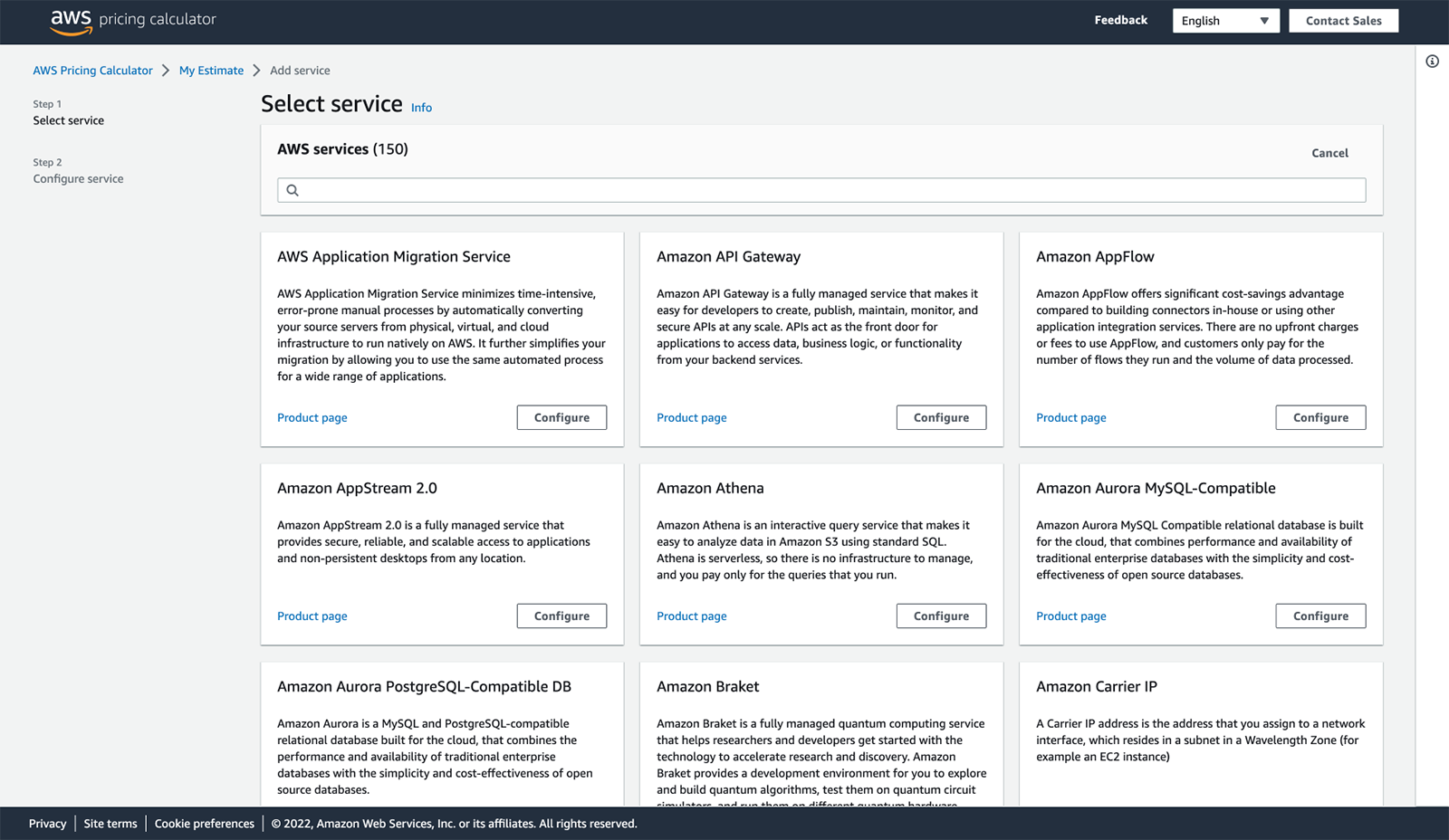Open Aurora MySQL-Compatible product page

tap(1070, 616)
